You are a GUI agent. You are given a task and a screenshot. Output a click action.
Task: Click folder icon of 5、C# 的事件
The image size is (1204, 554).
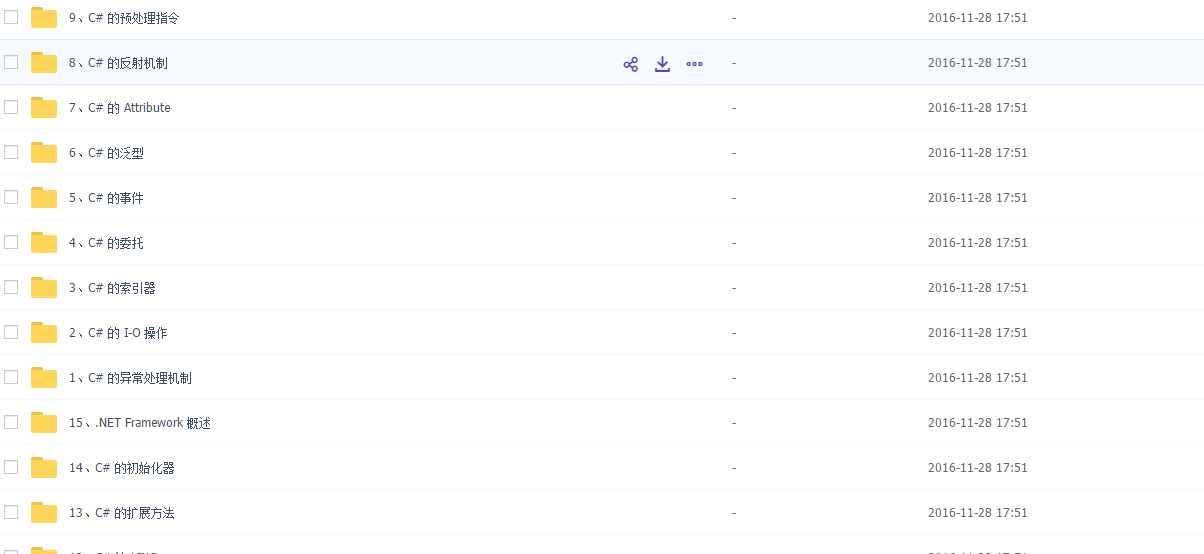tap(44, 197)
